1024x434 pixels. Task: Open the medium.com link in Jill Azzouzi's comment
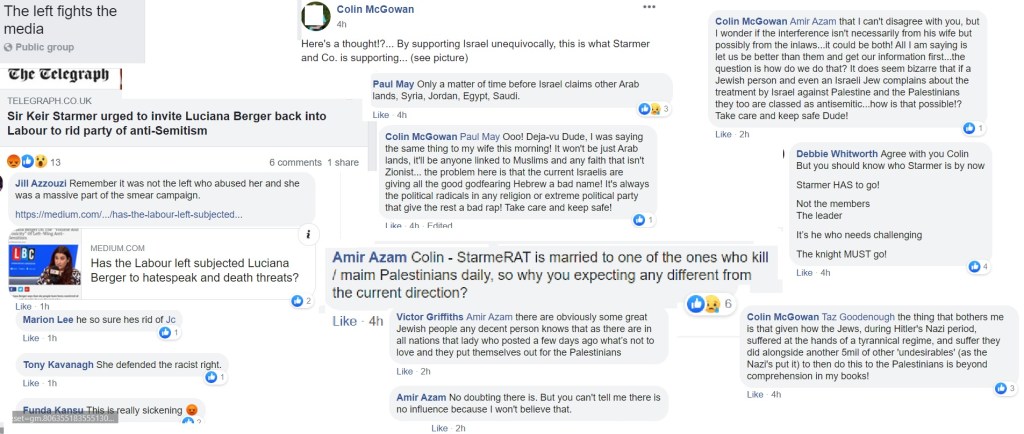(127, 214)
